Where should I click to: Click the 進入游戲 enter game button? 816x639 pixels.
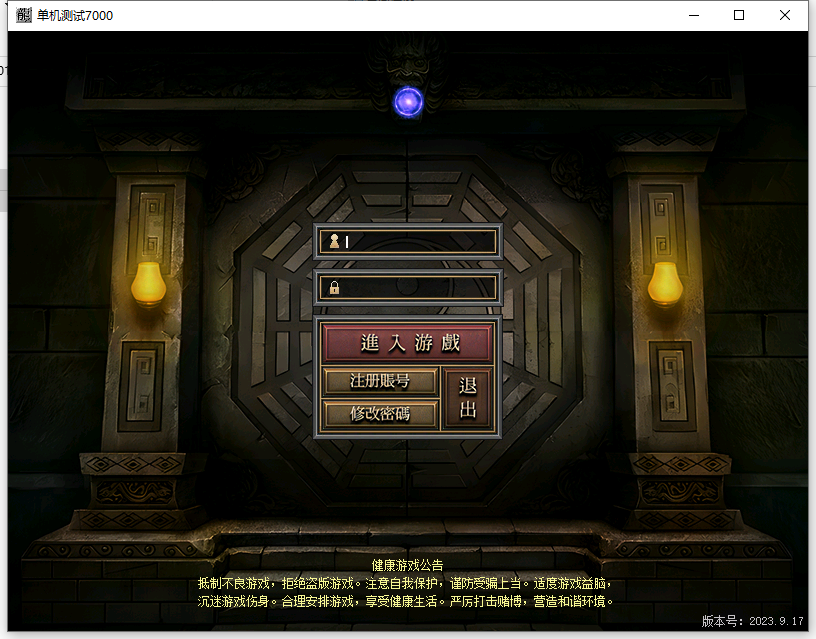[x=407, y=343]
